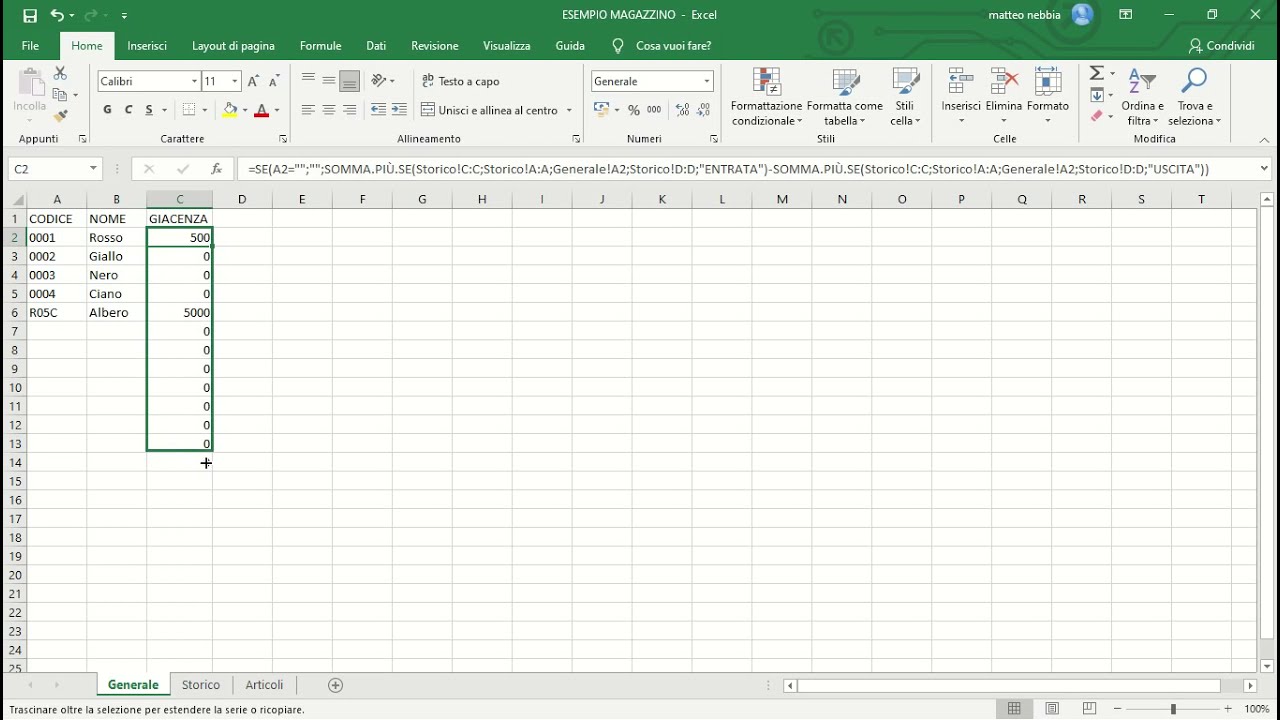
Task: Save the workbook with the Save icon
Action: [30, 15]
